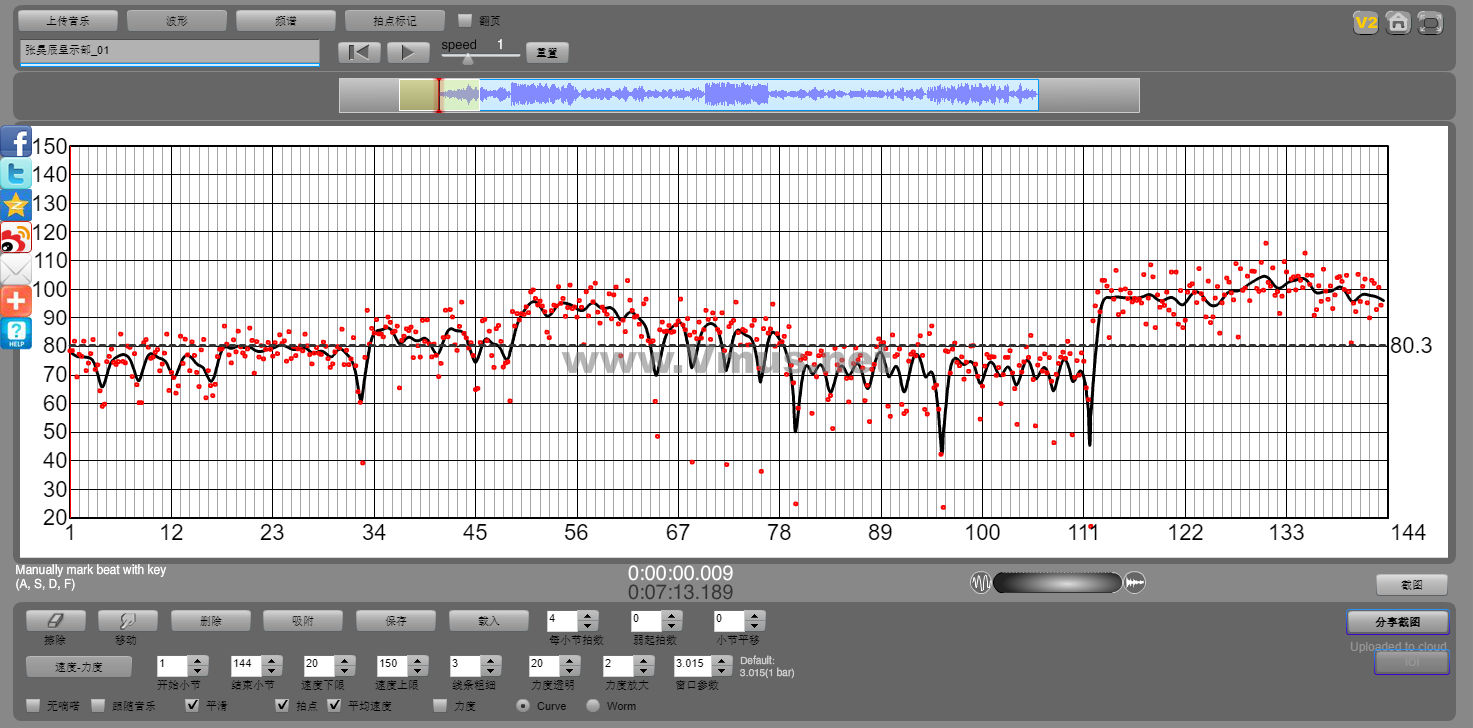1473x728 pixels.
Task: Enter fullscreen with the expand icon
Action: pyautogui.click(x=1430, y=22)
